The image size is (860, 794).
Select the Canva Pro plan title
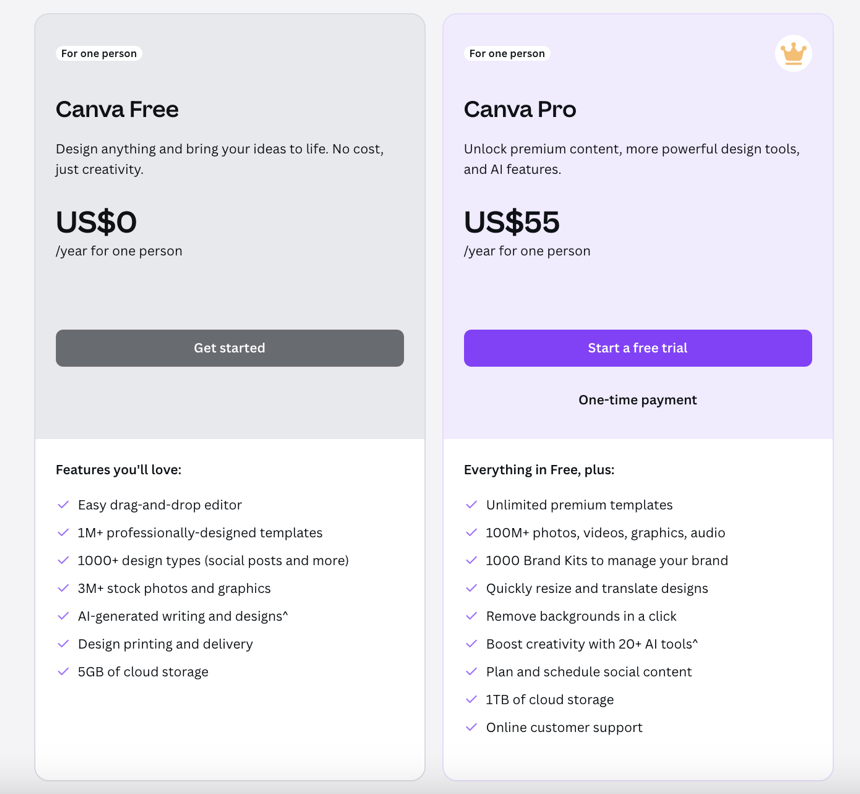pyautogui.click(x=520, y=110)
